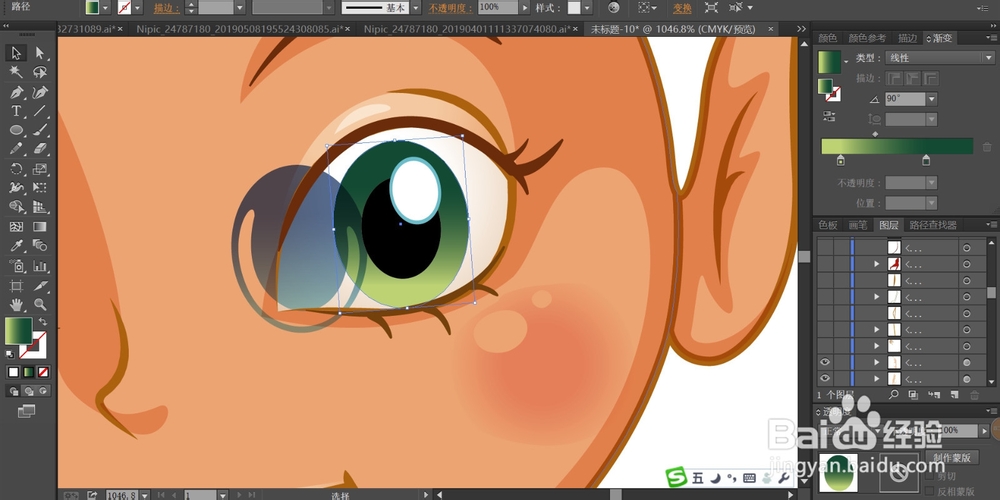
Task: Open the opacity 100% slider arrow in control bar
Action: click(x=525, y=8)
